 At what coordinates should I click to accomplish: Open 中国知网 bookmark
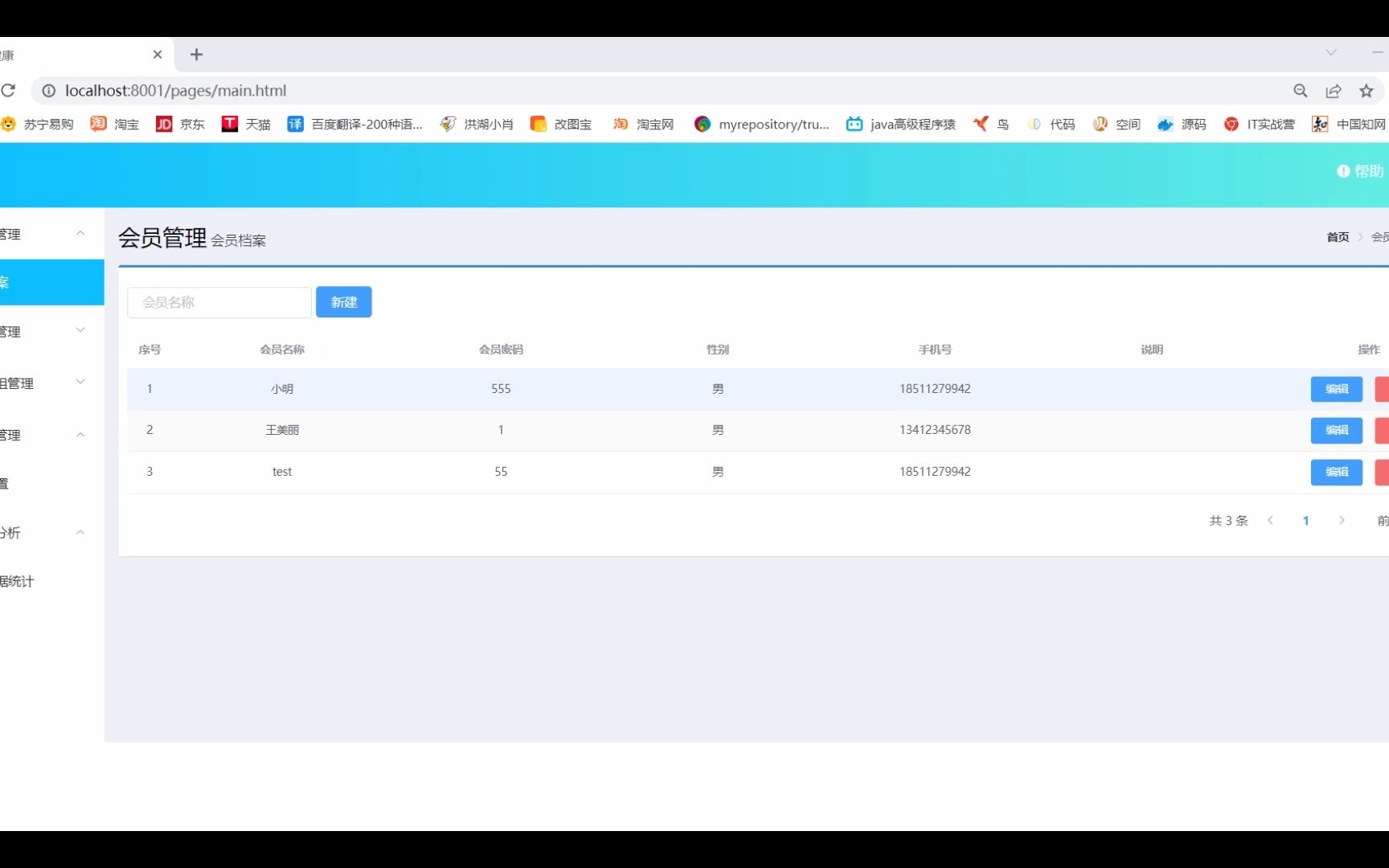1349,124
